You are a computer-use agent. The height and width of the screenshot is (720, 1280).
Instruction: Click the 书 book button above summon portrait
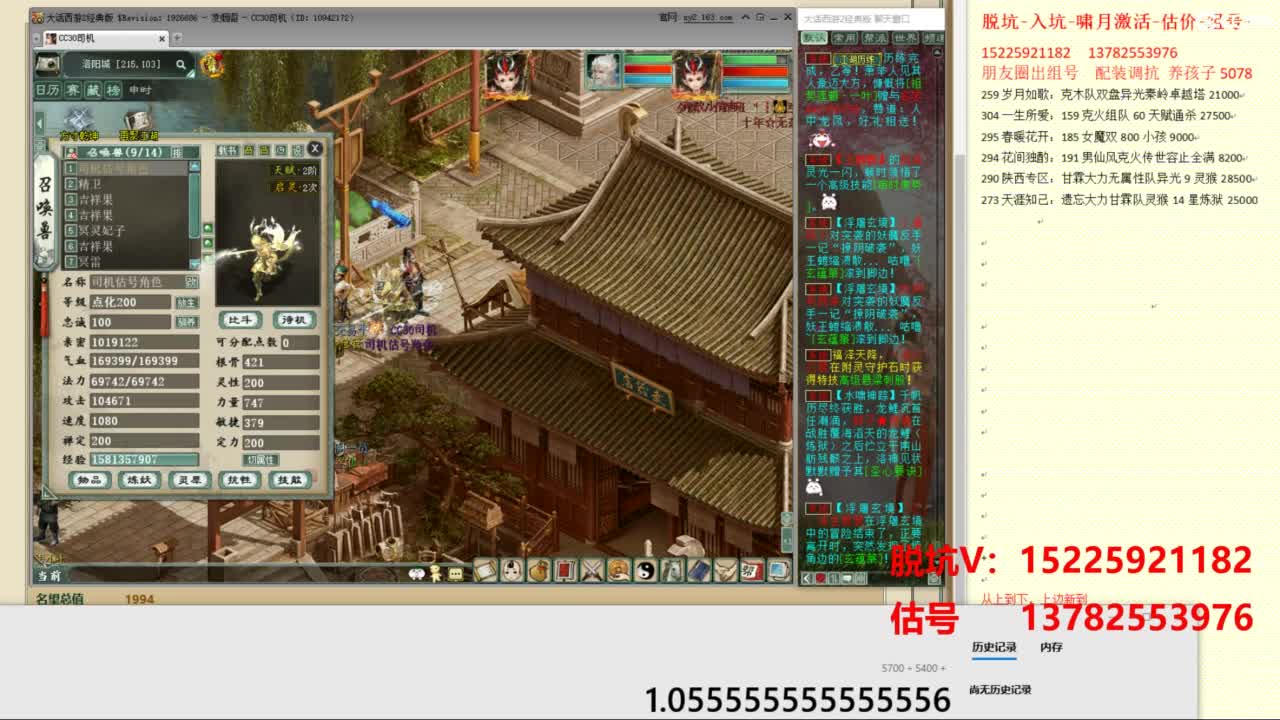(x=227, y=151)
